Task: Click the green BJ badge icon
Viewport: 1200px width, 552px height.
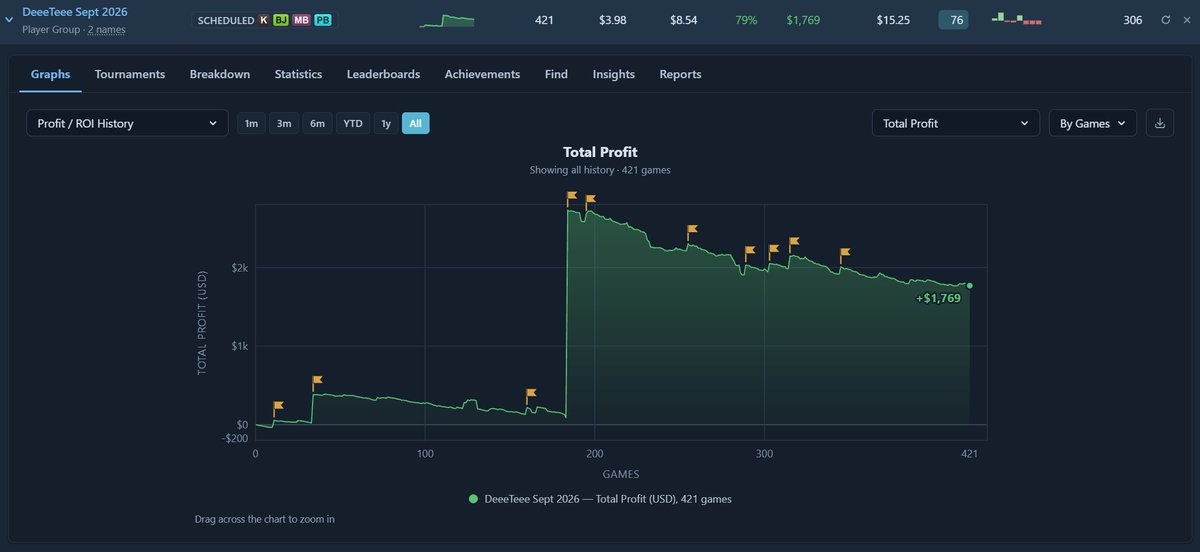Action: pyautogui.click(x=281, y=20)
